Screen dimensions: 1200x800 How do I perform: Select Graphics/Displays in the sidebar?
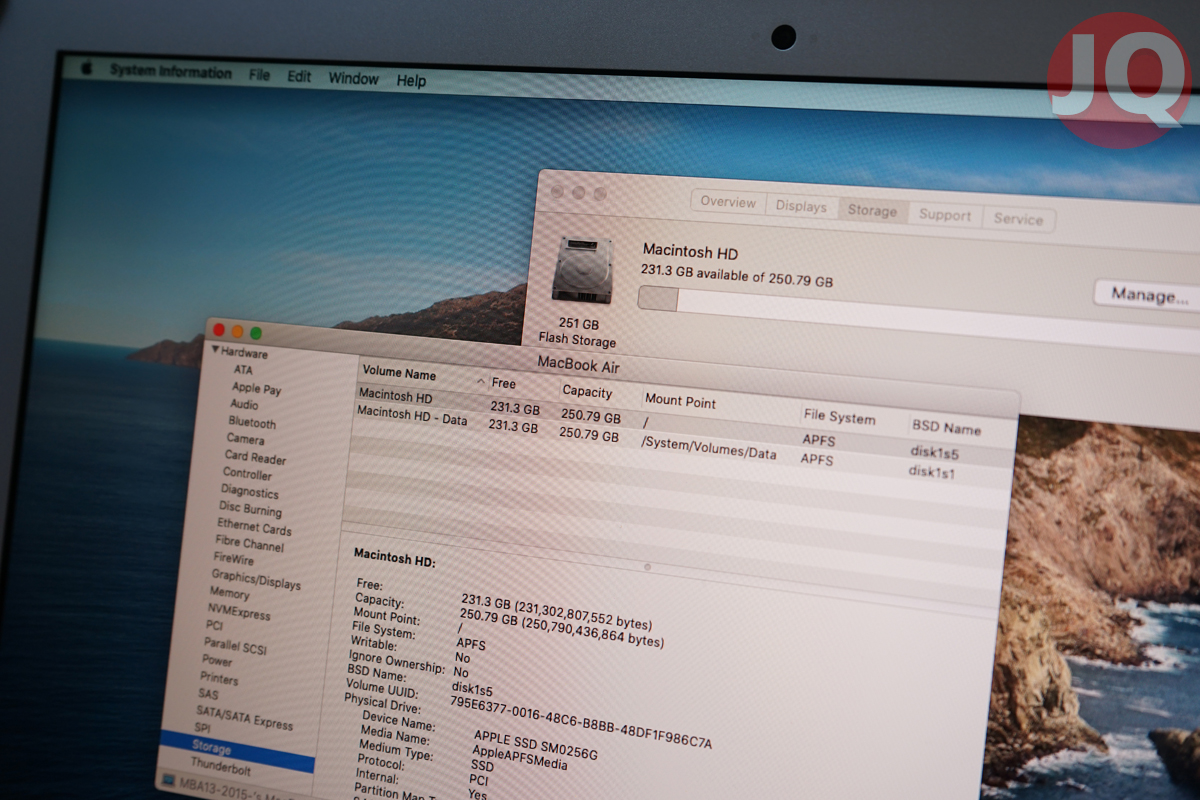pos(256,580)
